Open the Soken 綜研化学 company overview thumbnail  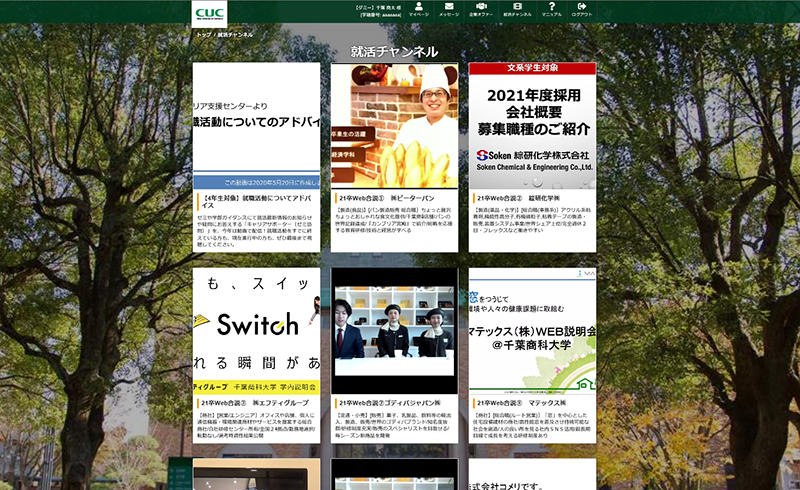[x=532, y=125]
